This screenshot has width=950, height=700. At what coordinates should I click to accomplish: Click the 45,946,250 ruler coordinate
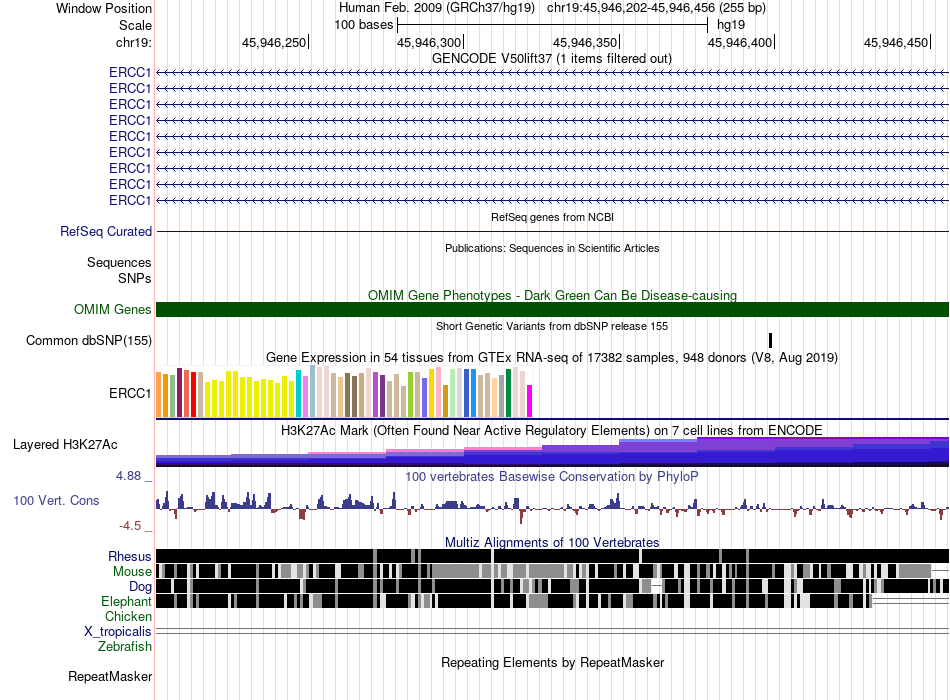click(x=274, y=42)
